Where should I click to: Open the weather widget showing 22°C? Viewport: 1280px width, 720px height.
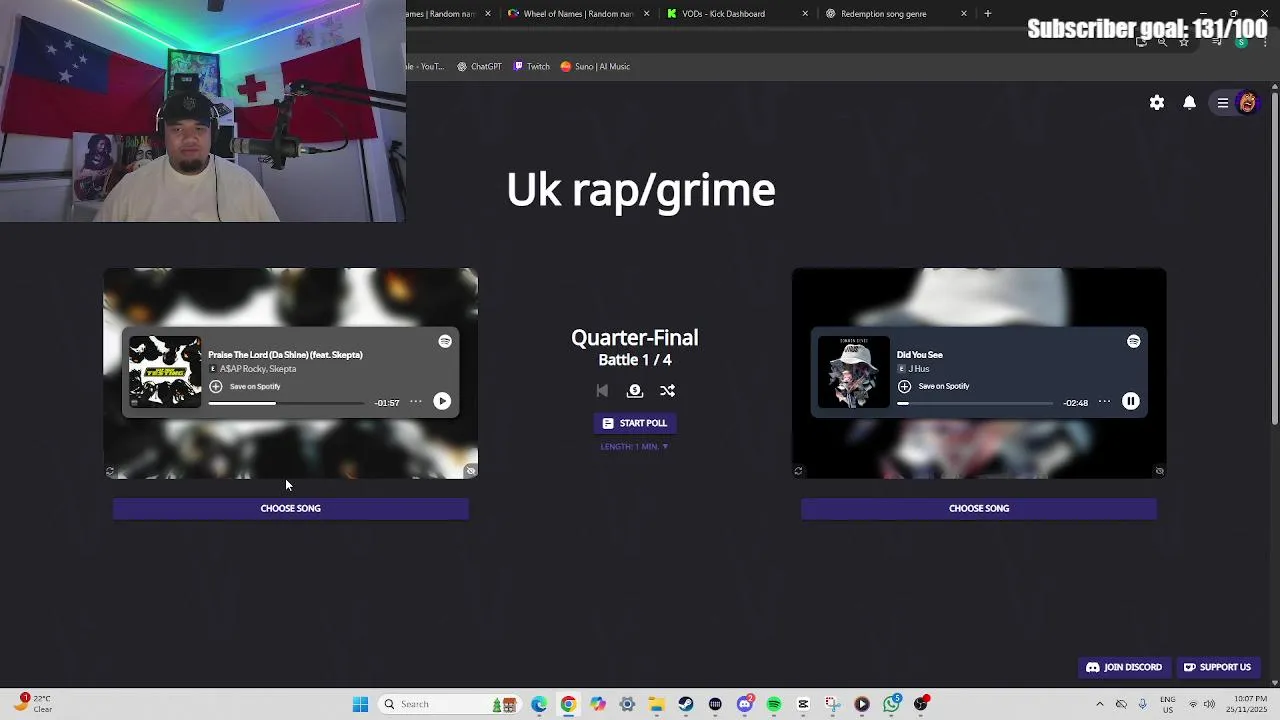tap(32, 704)
